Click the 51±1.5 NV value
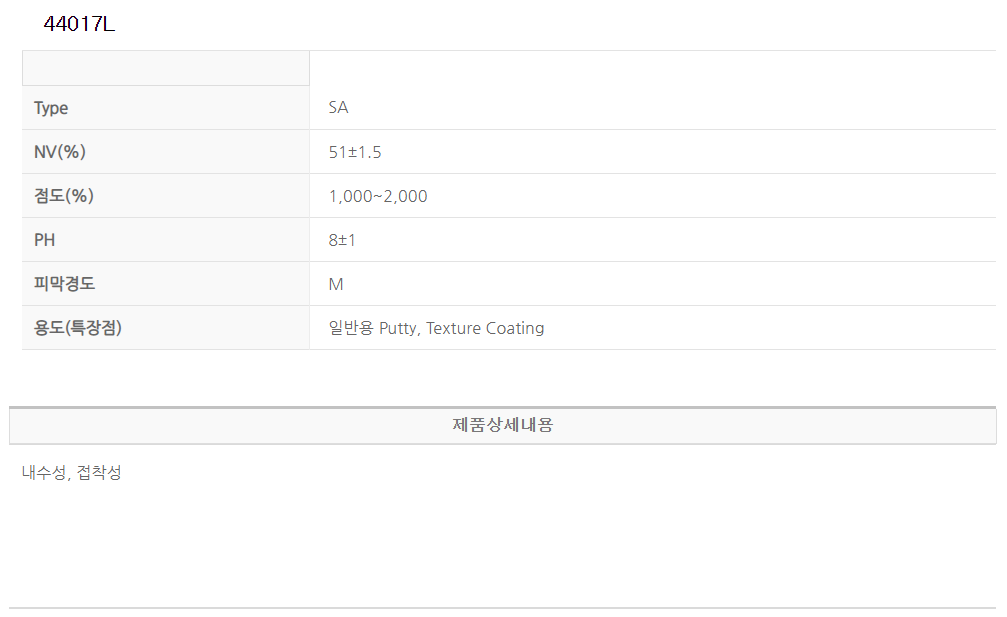This screenshot has width=1007, height=617. click(x=355, y=152)
